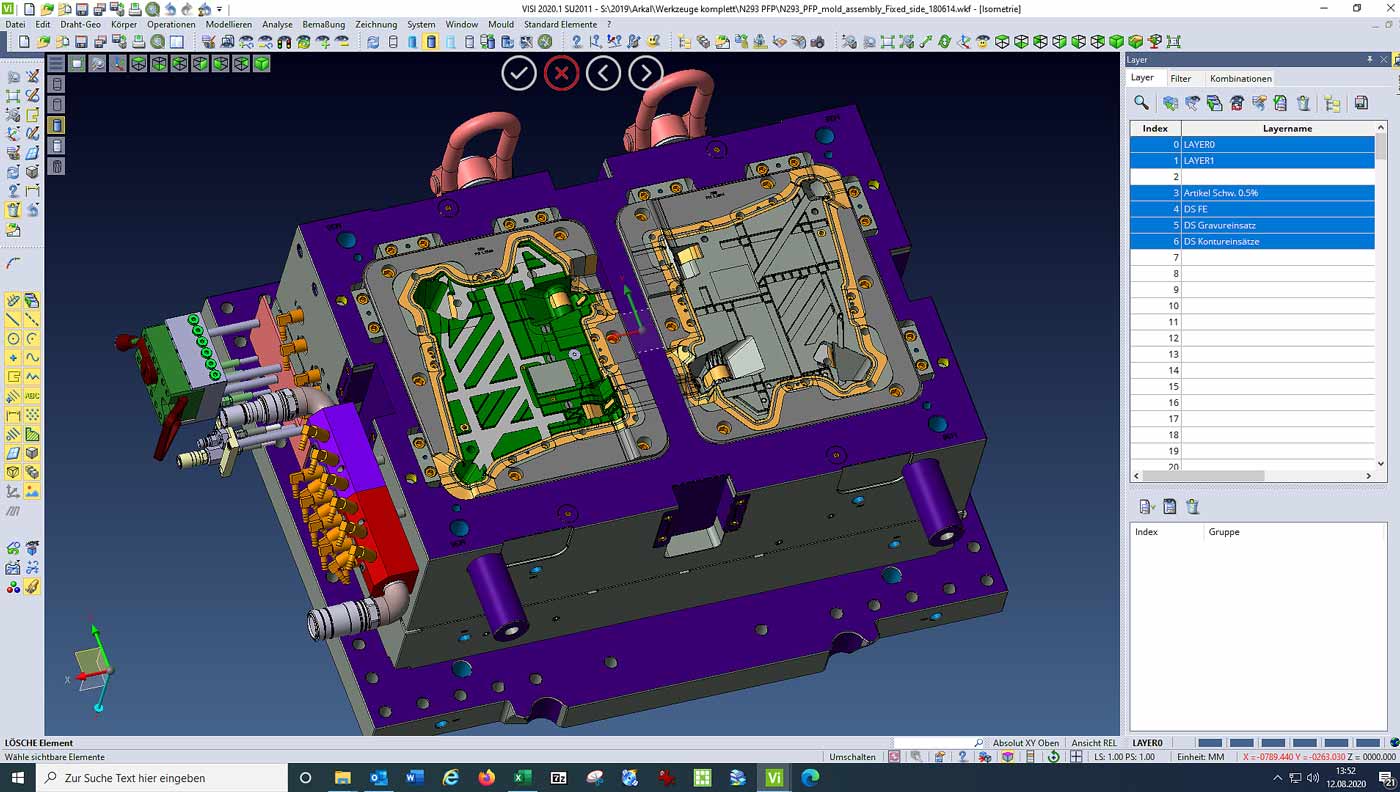Click the Umschalten button in status bar
The height and width of the screenshot is (792, 1400).
tap(852, 757)
